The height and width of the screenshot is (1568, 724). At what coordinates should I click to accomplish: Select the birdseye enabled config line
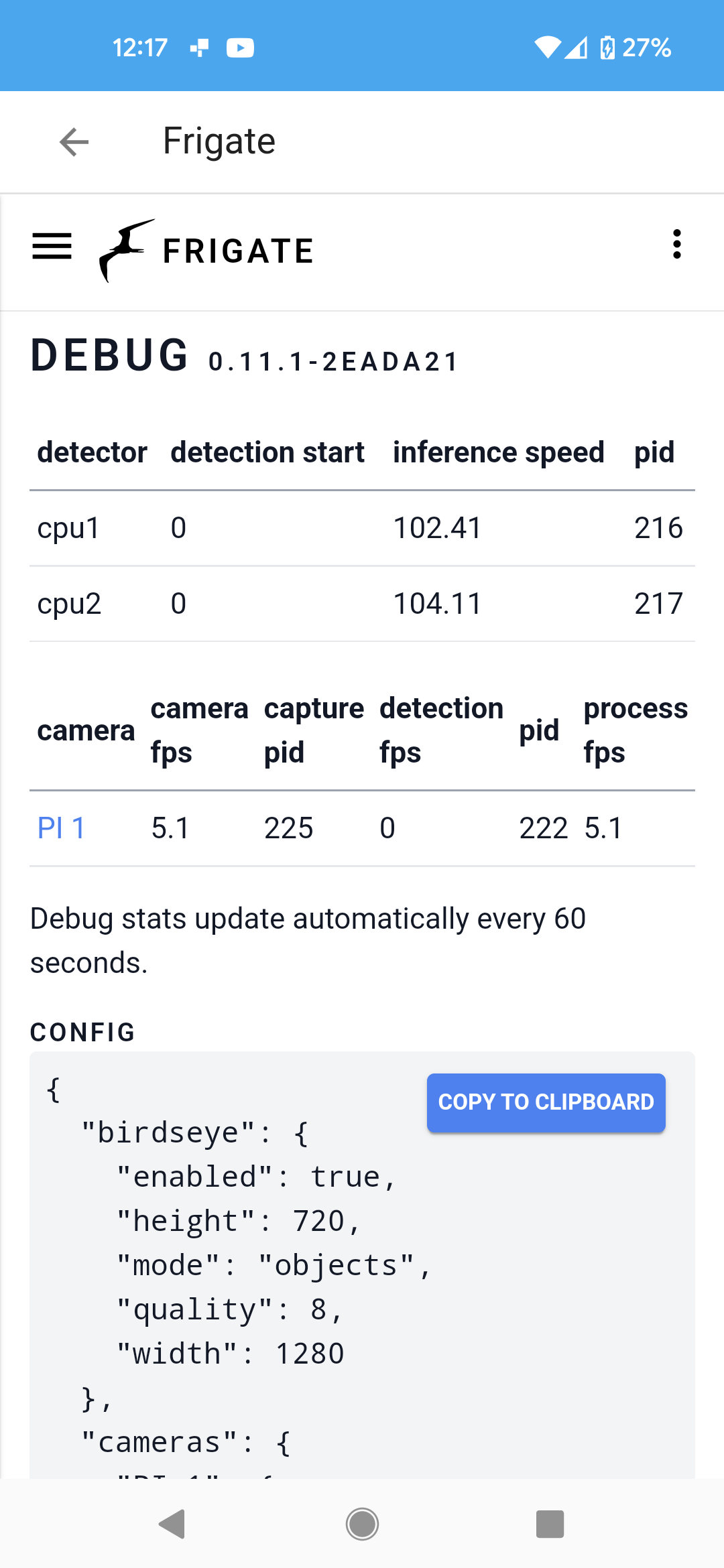(256, 1176)
